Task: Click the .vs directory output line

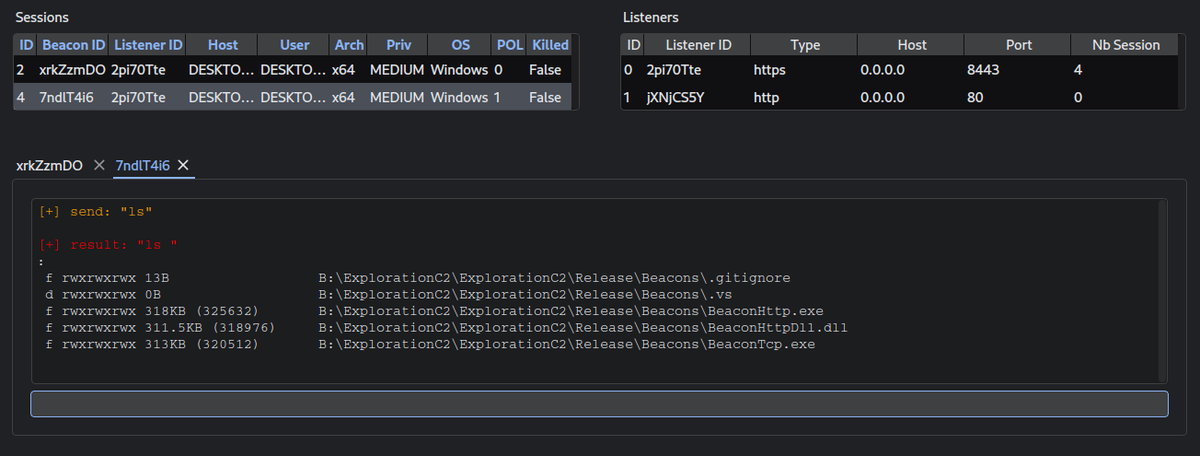Action: (388, 294)
